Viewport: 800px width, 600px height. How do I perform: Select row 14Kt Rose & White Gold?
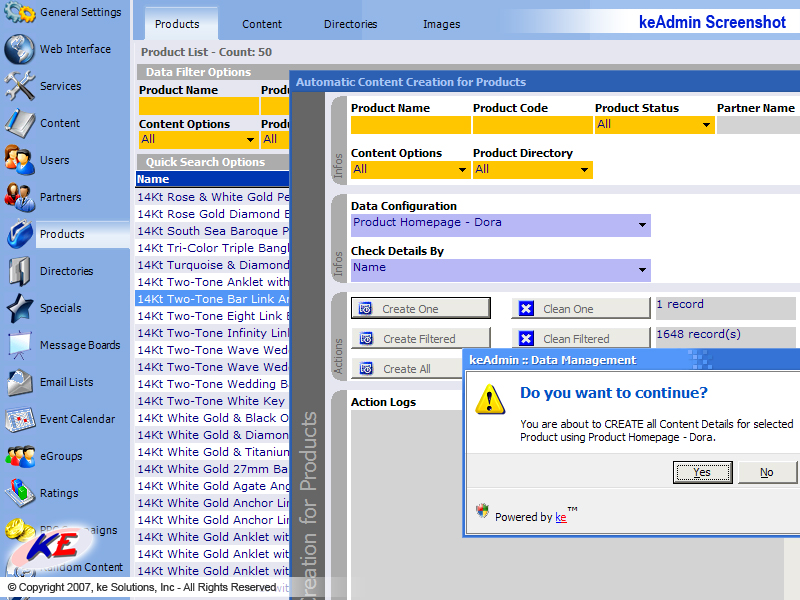(213, 197)
